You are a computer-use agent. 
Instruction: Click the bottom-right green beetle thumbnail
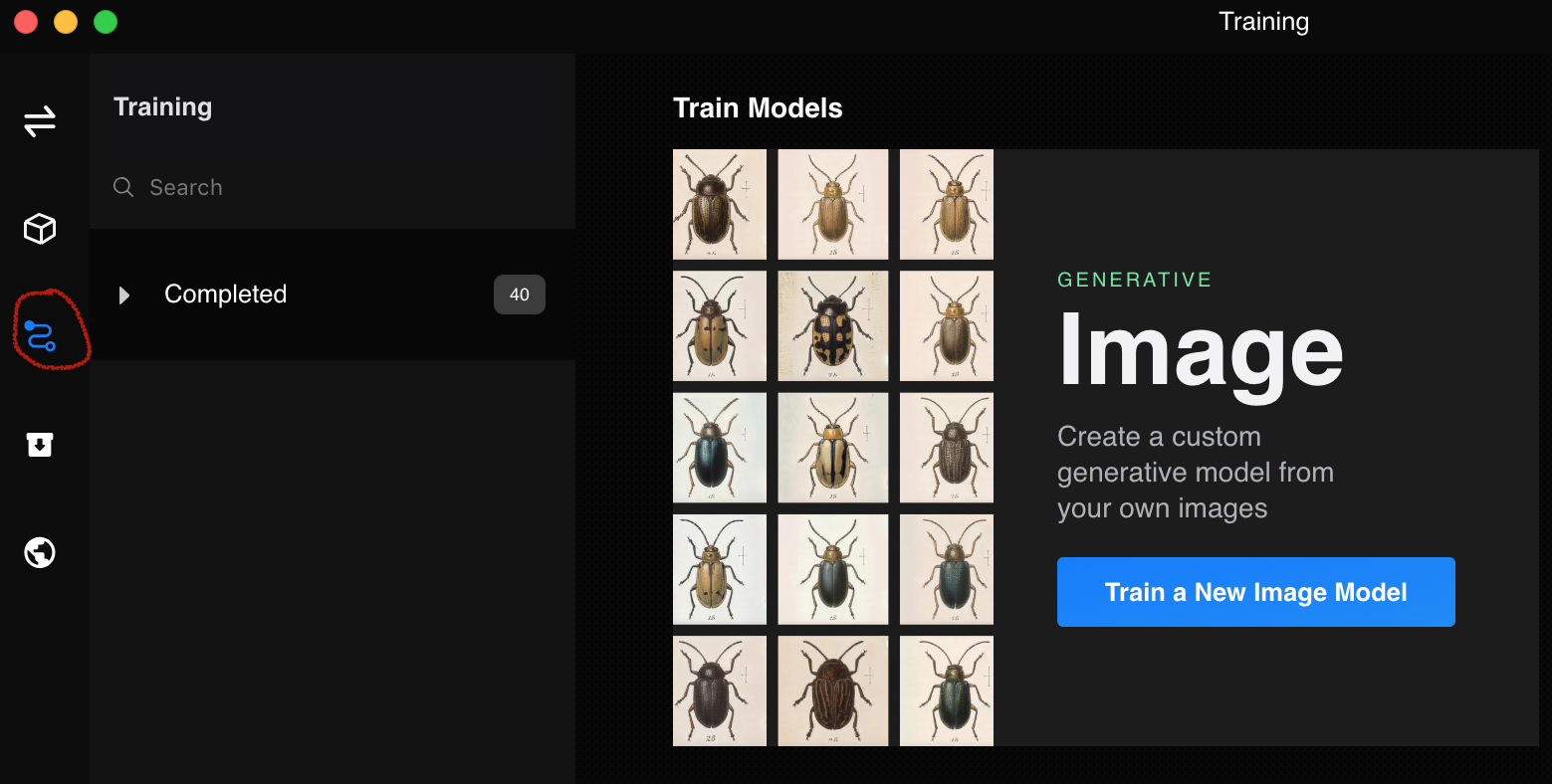coord(947,690)
